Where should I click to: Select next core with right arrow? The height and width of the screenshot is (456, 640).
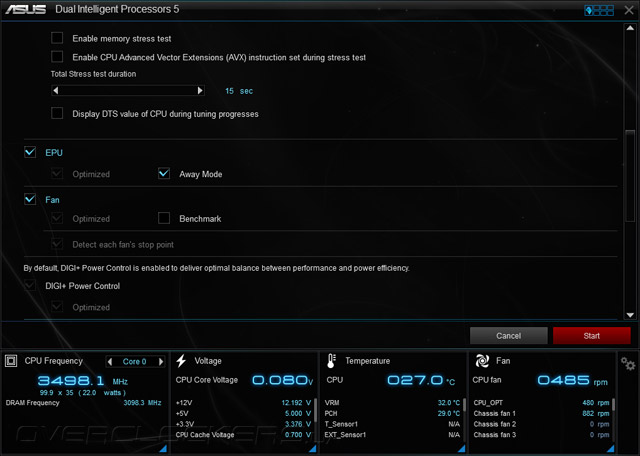[161, 361]
